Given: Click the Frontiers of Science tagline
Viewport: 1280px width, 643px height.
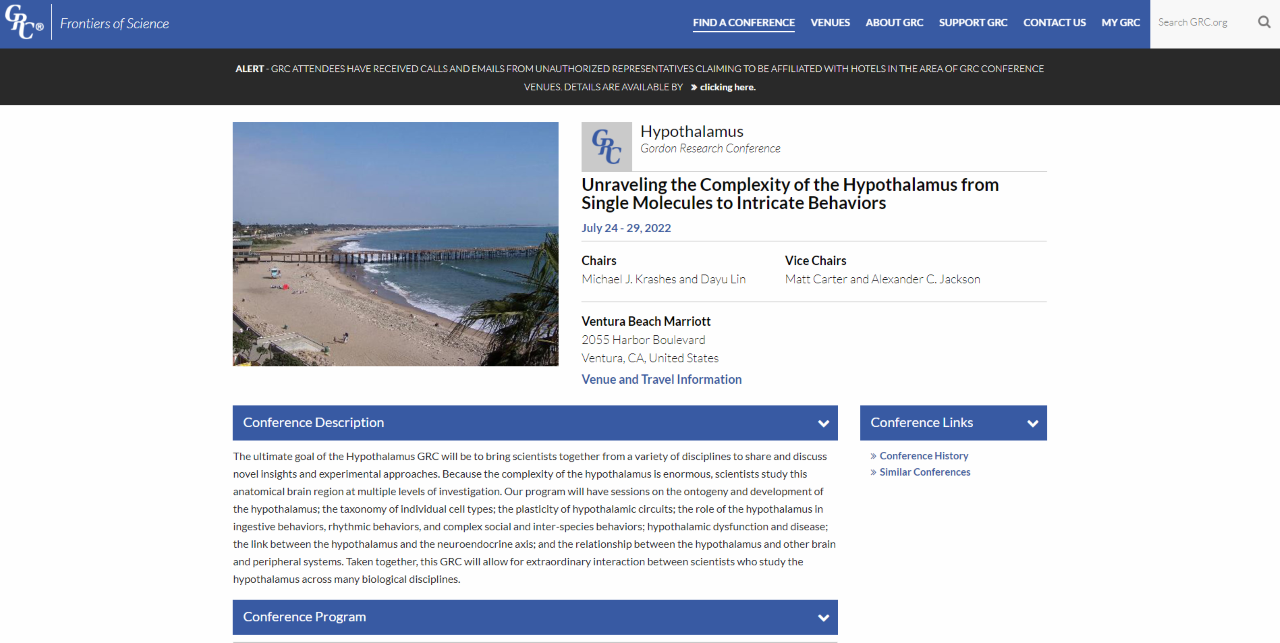Looking at the screenshot, I should [114, 23].
